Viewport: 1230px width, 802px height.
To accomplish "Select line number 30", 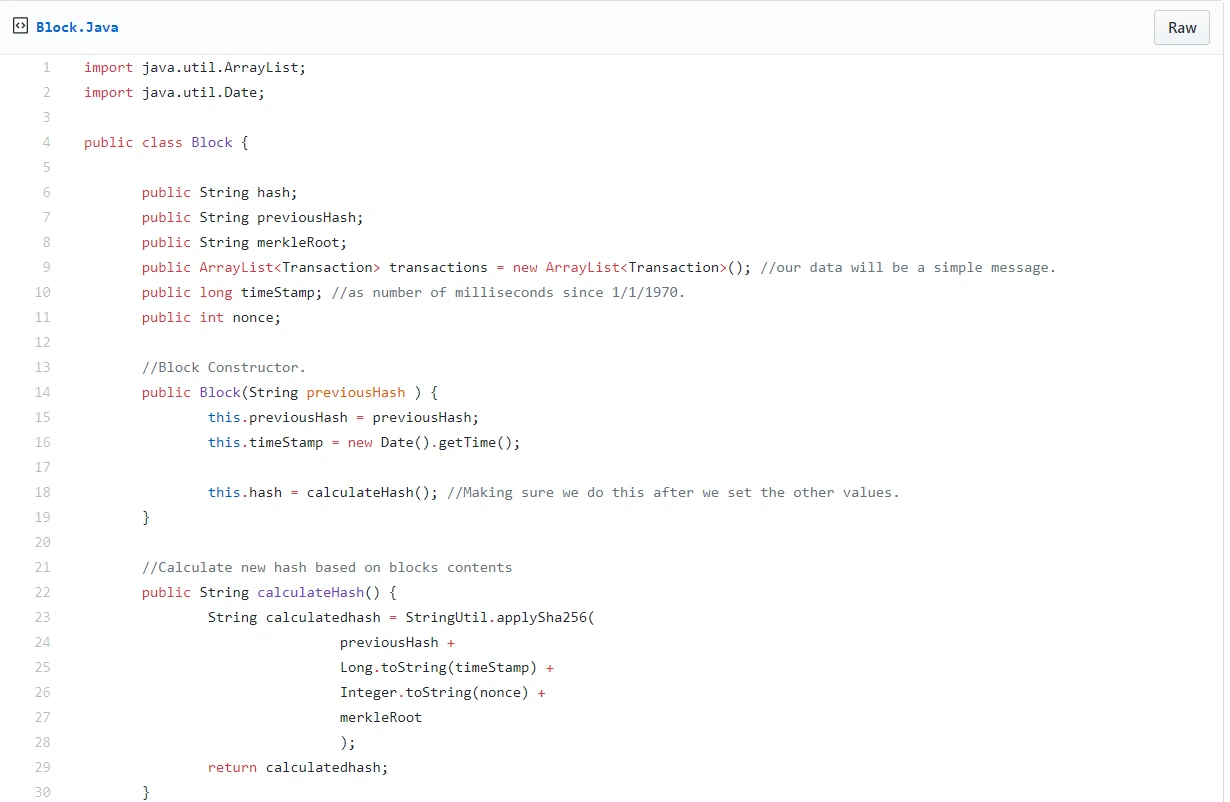I will pos(42,793).
